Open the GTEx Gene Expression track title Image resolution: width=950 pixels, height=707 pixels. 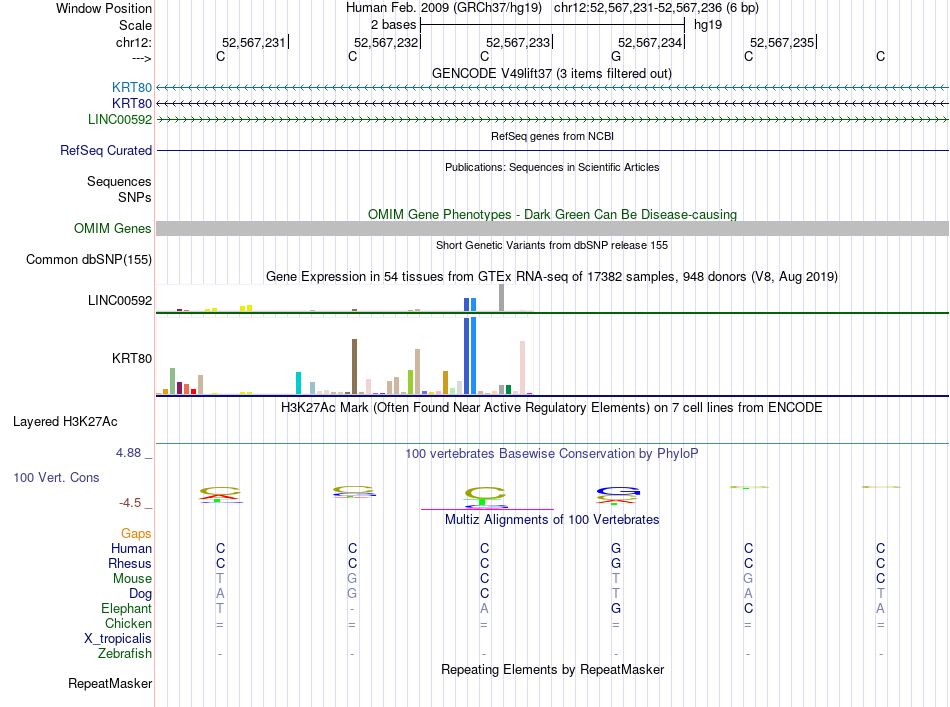click(x=552, y=277)
